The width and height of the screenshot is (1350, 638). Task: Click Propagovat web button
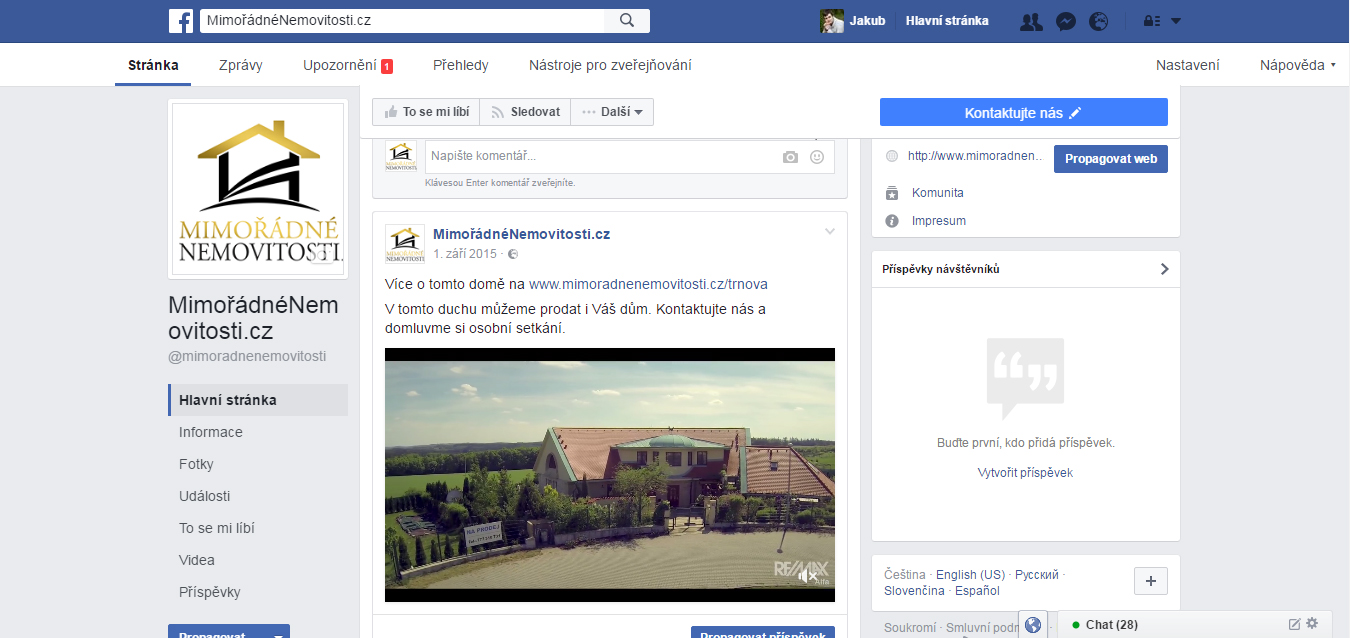pos(1110,159)
